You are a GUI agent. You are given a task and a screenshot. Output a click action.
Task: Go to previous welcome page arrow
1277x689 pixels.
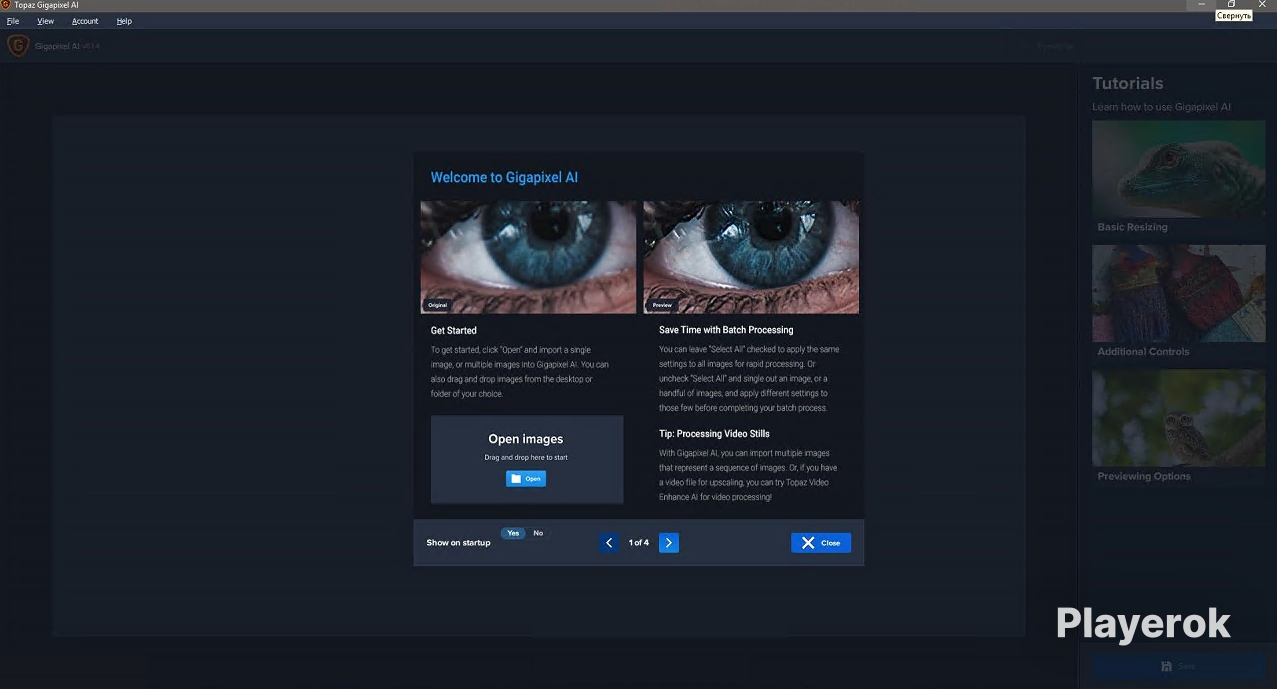coord(609,543)
